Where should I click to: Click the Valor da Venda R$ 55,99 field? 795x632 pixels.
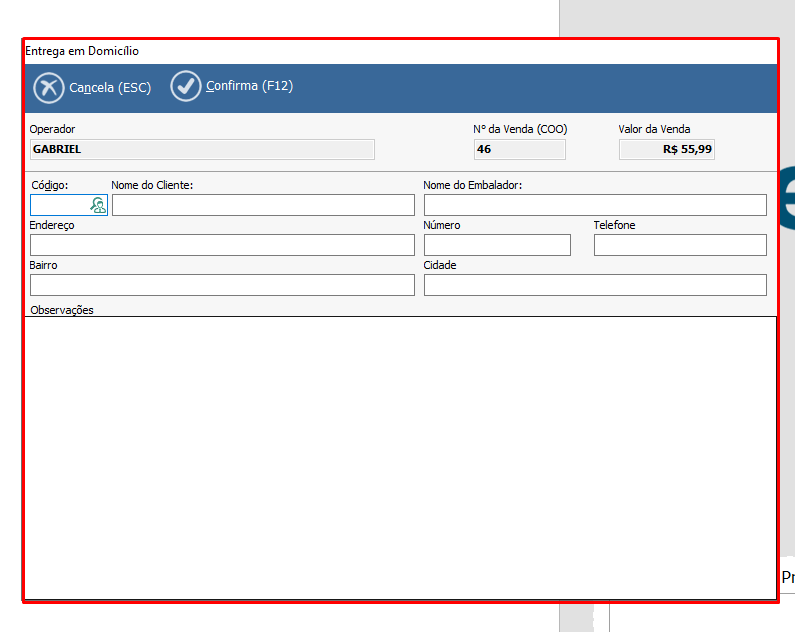tap(667, 149)
